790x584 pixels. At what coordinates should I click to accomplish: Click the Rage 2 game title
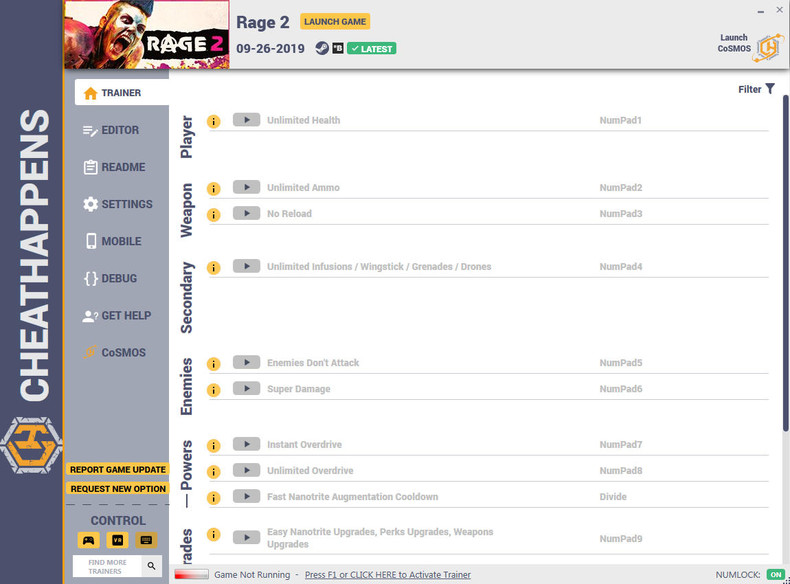(x=263, y=22)
